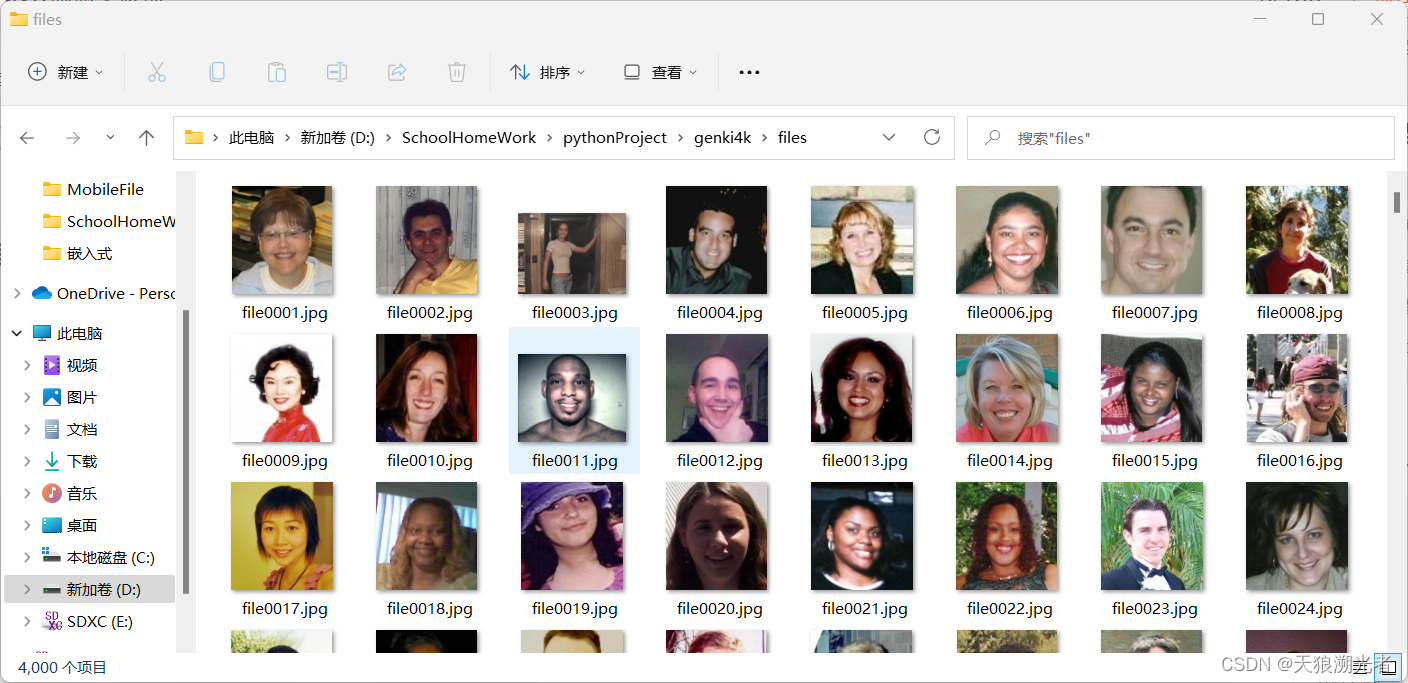Viewport: 1408px width, 683px height.
Task: Select thumbnail file0017.jpg
Action: tap(282, 536)
